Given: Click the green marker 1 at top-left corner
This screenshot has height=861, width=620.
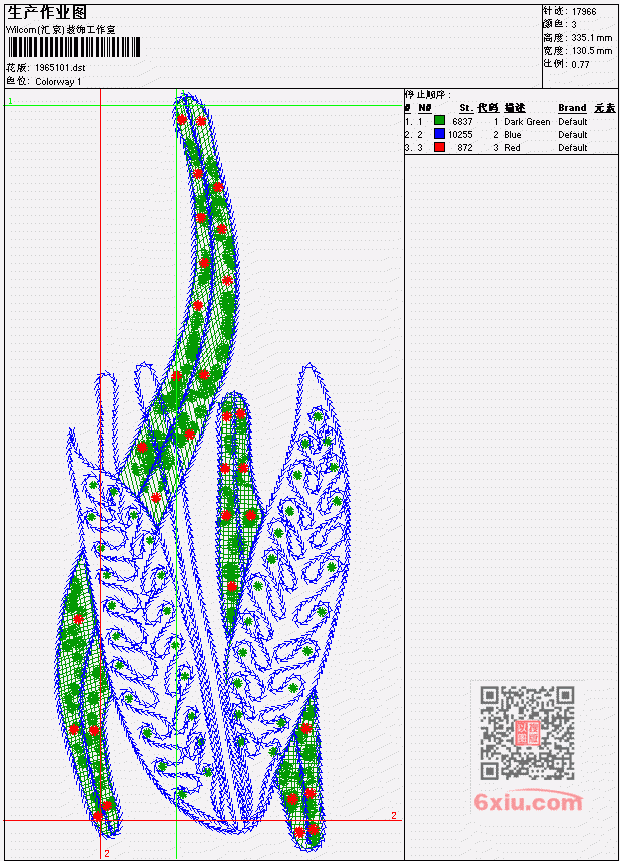Looking at the screenshot, I should tap(10, 101).
